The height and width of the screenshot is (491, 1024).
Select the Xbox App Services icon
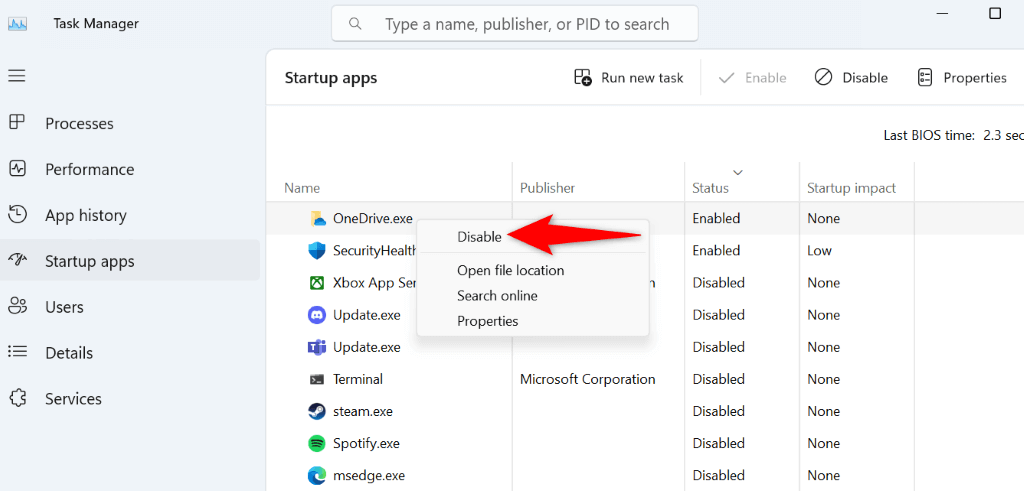tap(317, 283)
